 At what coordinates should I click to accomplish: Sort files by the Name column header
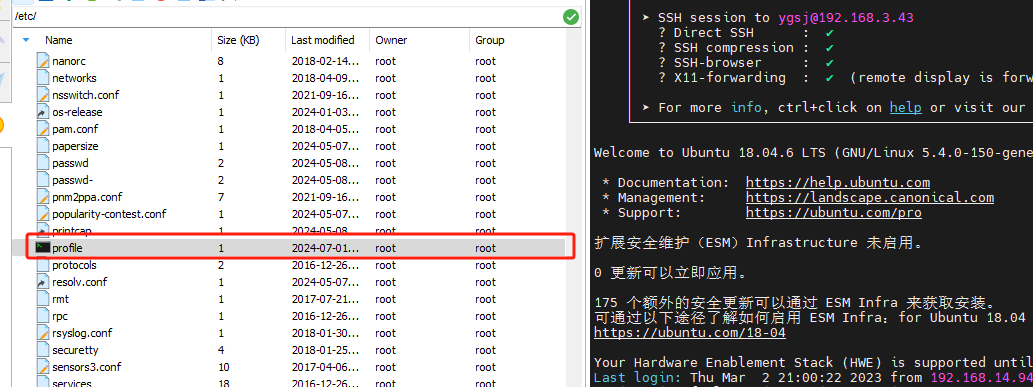pos(59,40)
